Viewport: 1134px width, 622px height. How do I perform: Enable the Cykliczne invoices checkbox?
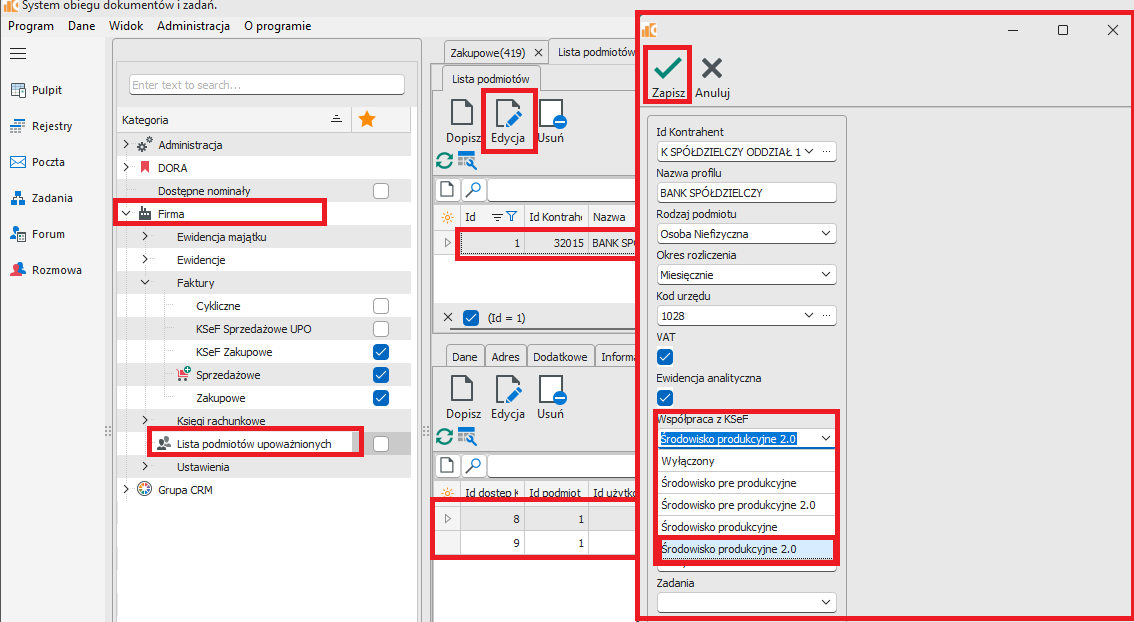click(380, 306)
